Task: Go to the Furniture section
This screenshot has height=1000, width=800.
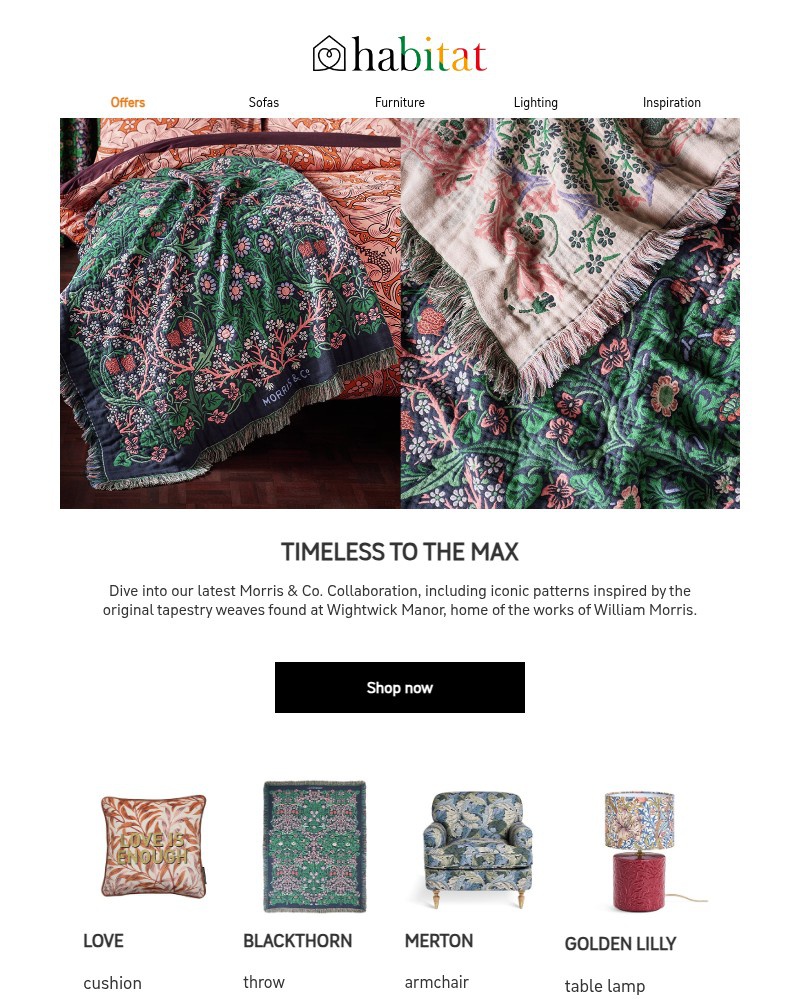Action: tap(399, 102)
